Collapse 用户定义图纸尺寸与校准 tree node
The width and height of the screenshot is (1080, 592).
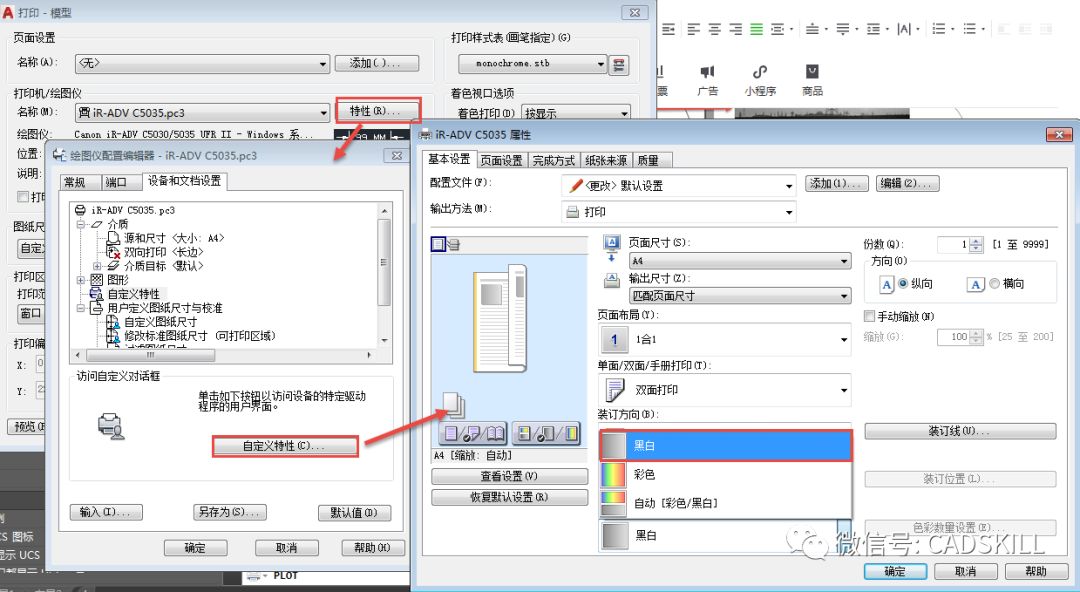click(81, 308)
